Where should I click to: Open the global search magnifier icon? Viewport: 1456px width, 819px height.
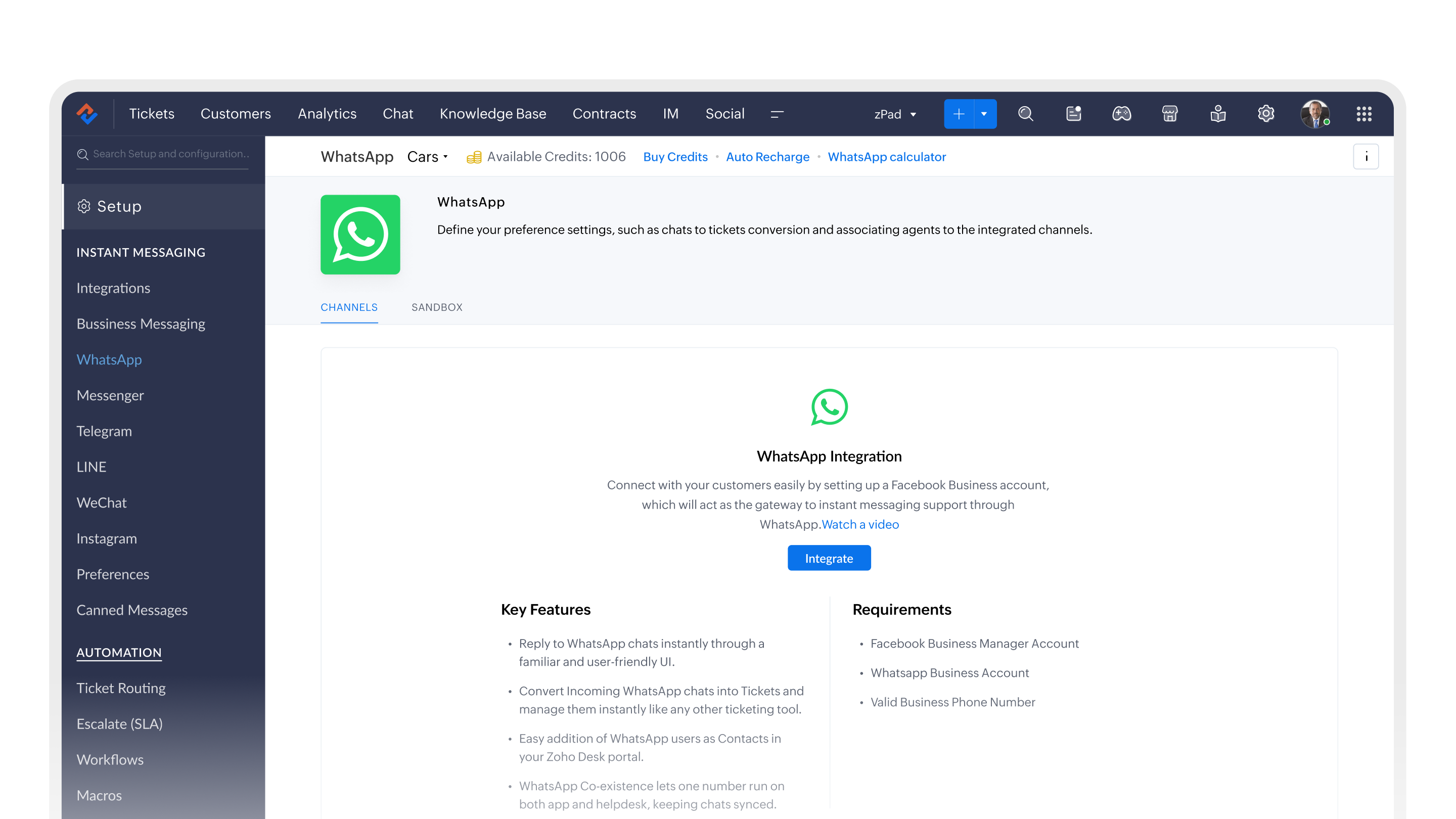click(x=1026, y=114)
